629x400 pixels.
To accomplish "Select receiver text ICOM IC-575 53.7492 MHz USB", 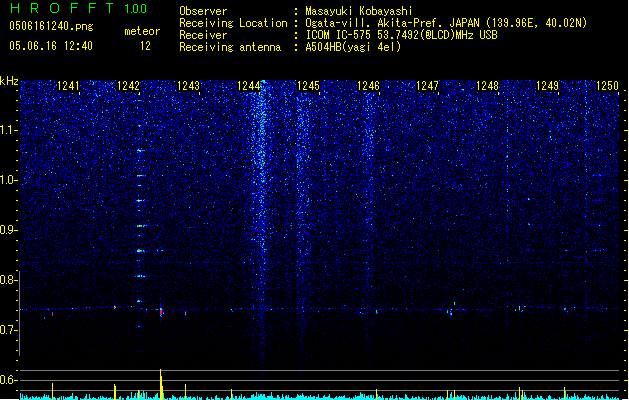I will click(401, 35).
